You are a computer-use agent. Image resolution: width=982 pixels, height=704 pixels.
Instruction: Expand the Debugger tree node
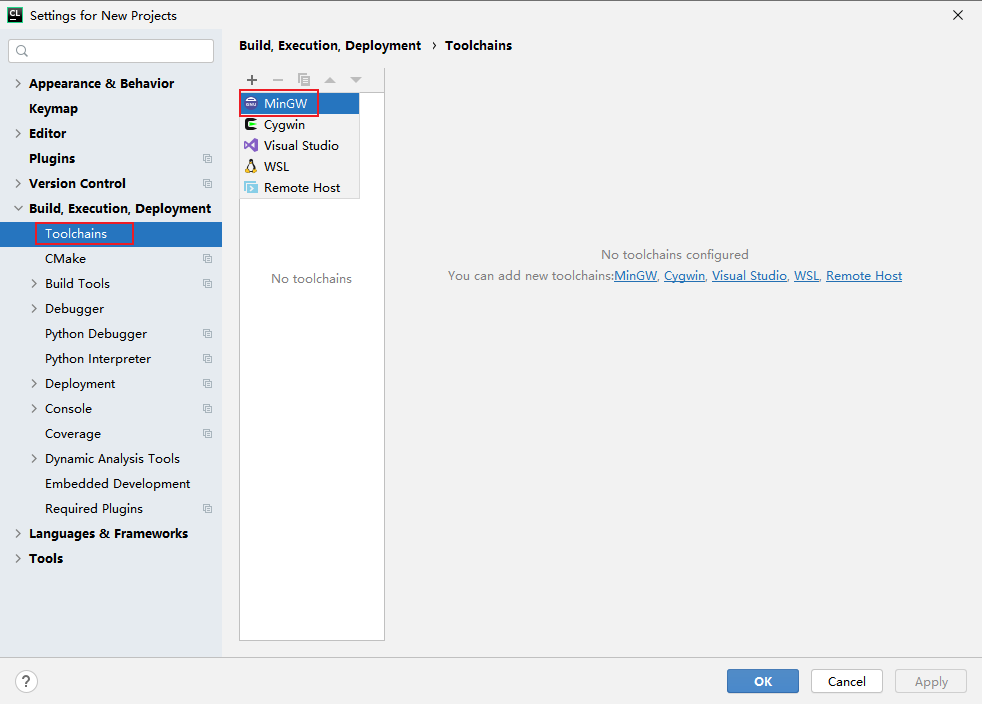[x=34, y=309]
